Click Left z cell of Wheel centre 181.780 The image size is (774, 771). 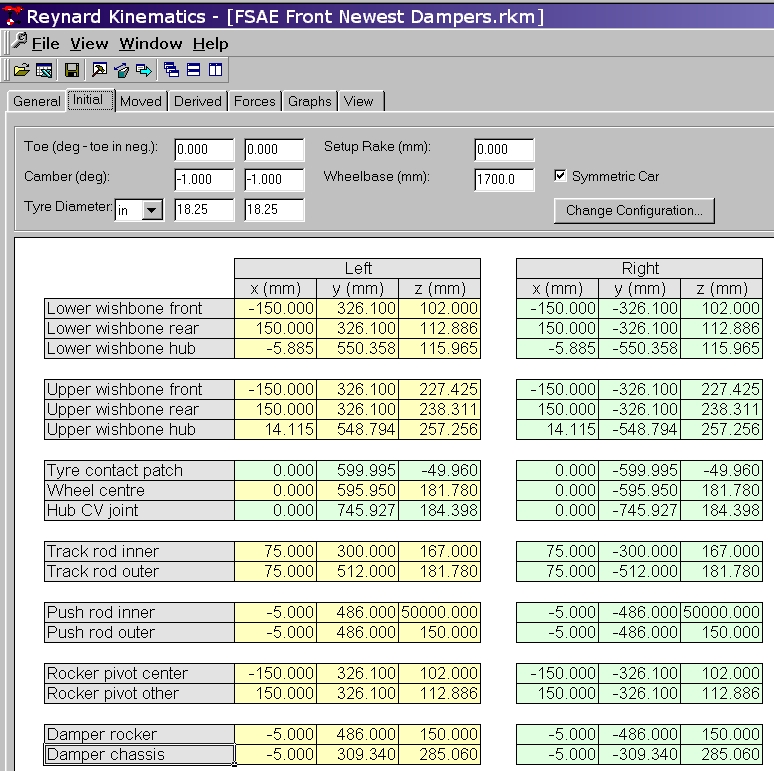click(x=439, y=491)
